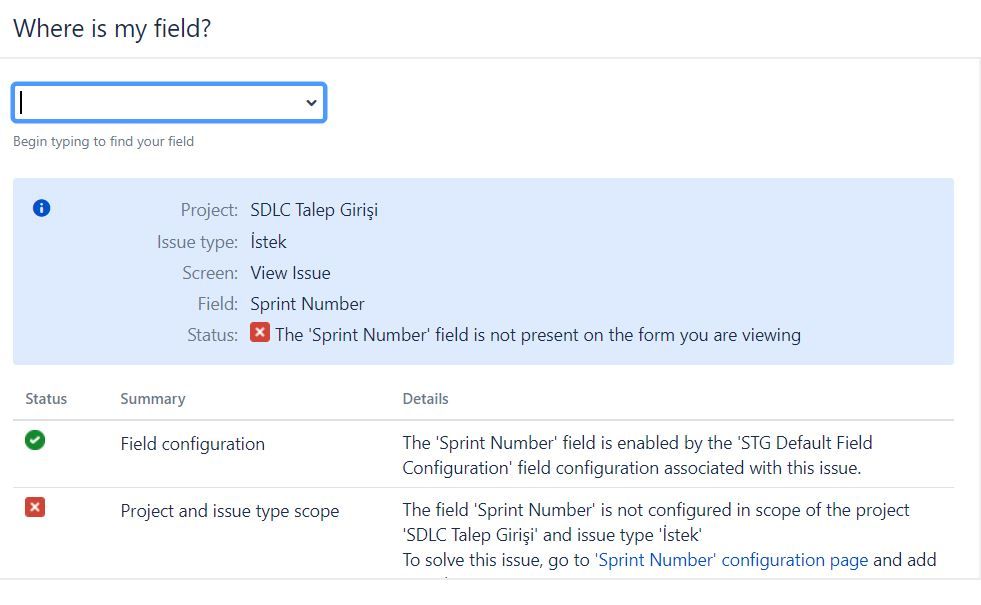Click the Status column header
Viewport: 981px width, 605px height.
[x=46, y=399]
